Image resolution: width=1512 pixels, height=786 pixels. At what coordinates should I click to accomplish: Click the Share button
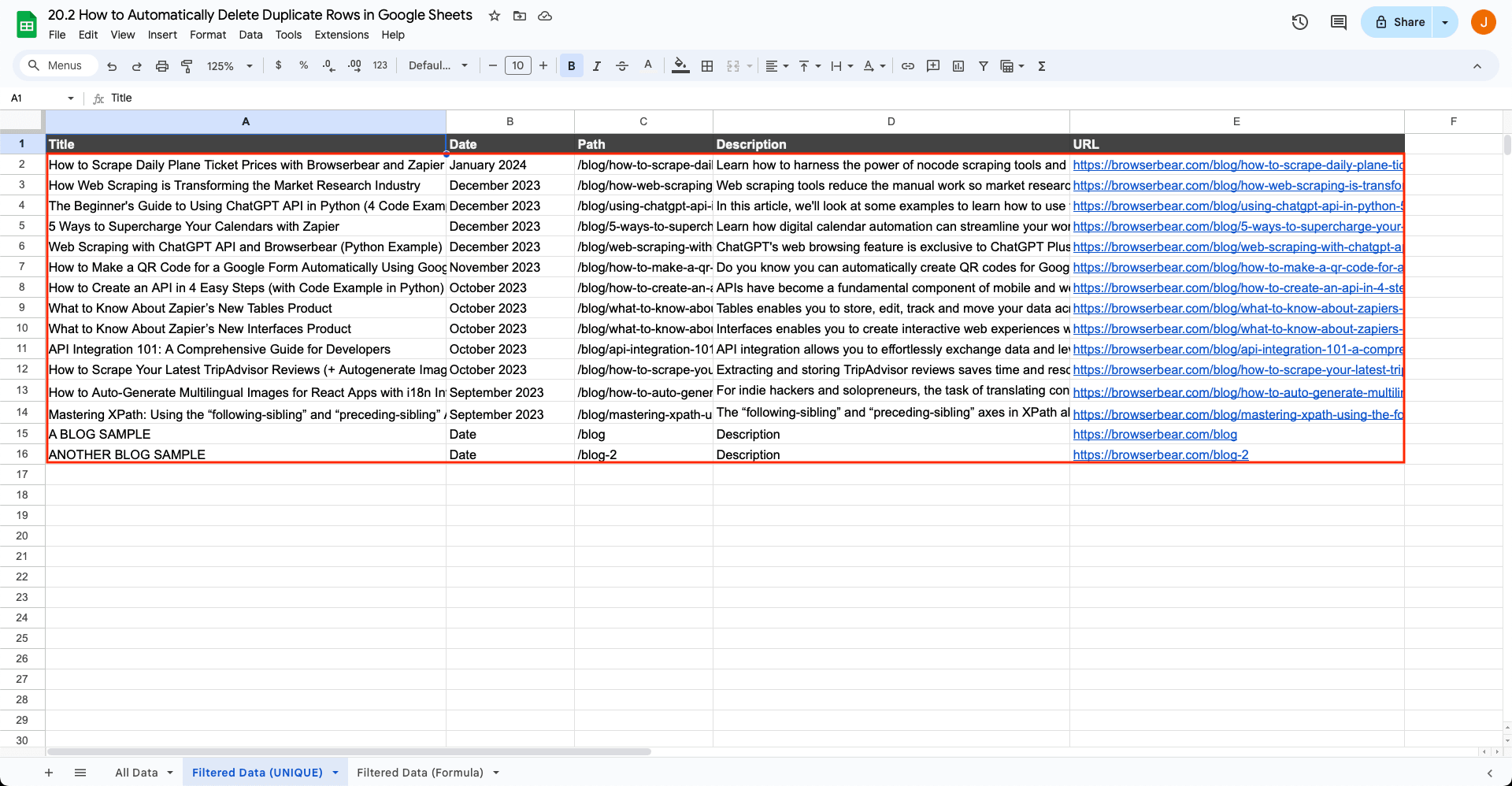click(x=1405, y=21)
